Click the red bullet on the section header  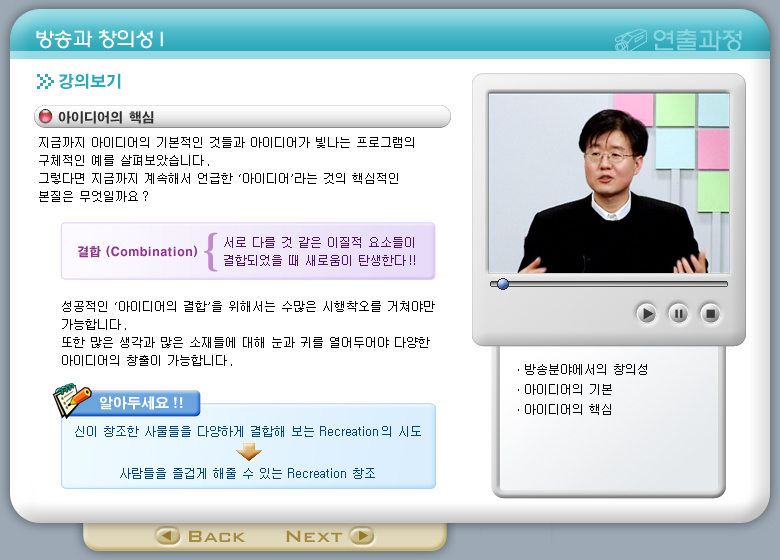(45, 117)
